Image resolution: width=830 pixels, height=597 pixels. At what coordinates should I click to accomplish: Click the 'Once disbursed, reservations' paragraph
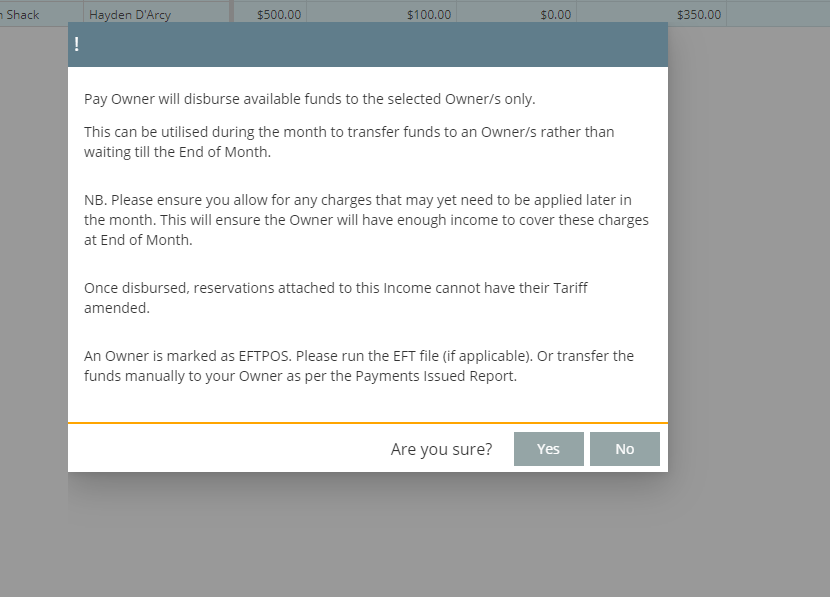335,297
